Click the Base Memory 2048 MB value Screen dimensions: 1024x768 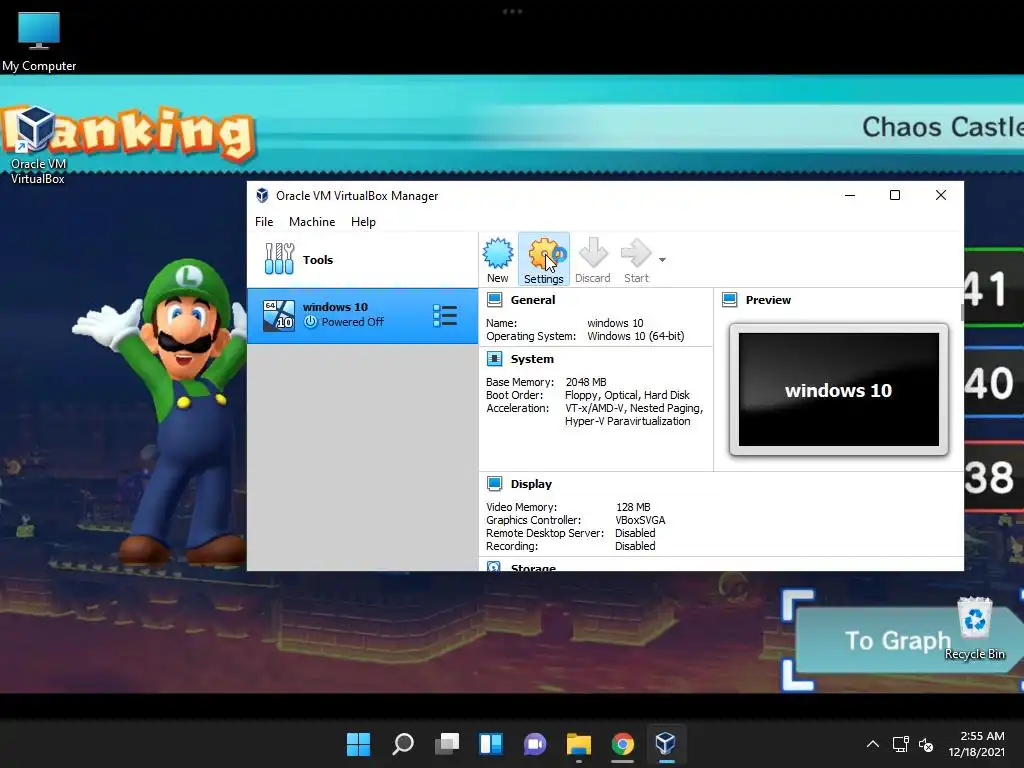[x=586, y=382]
